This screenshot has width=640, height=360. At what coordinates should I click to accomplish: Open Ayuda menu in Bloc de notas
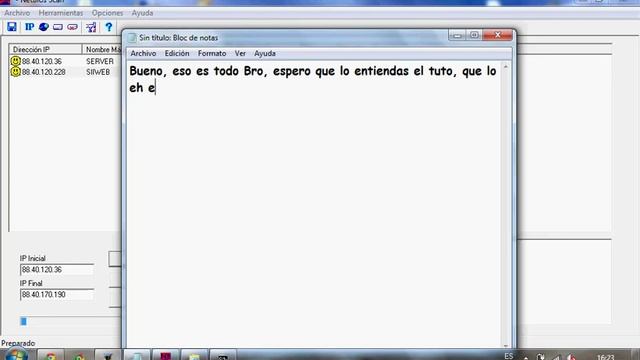pyautogui.click(x=265, y=53)
